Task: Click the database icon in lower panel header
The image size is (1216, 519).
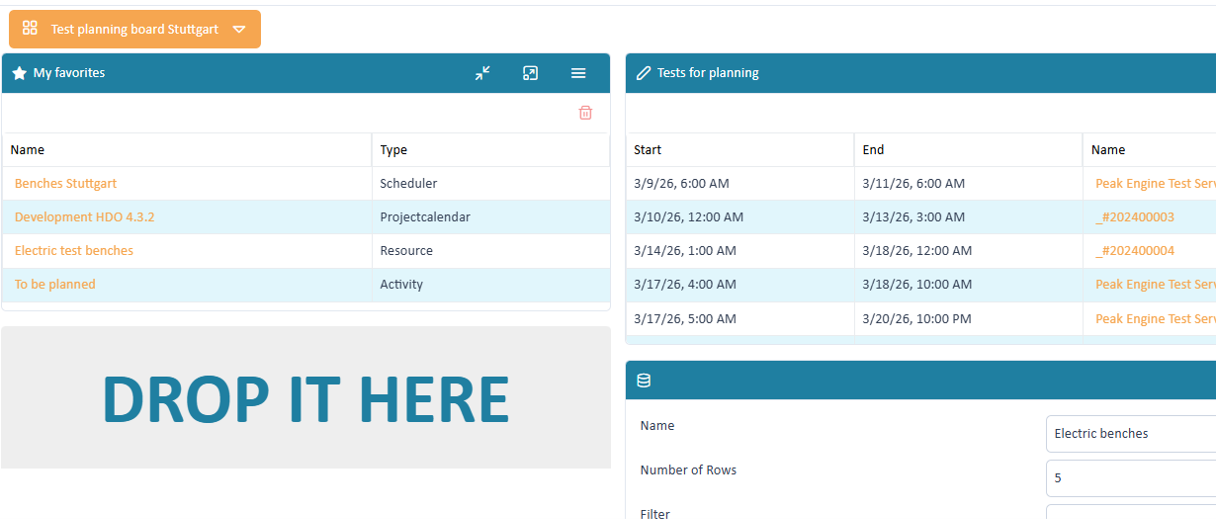Action: [644, 380]
